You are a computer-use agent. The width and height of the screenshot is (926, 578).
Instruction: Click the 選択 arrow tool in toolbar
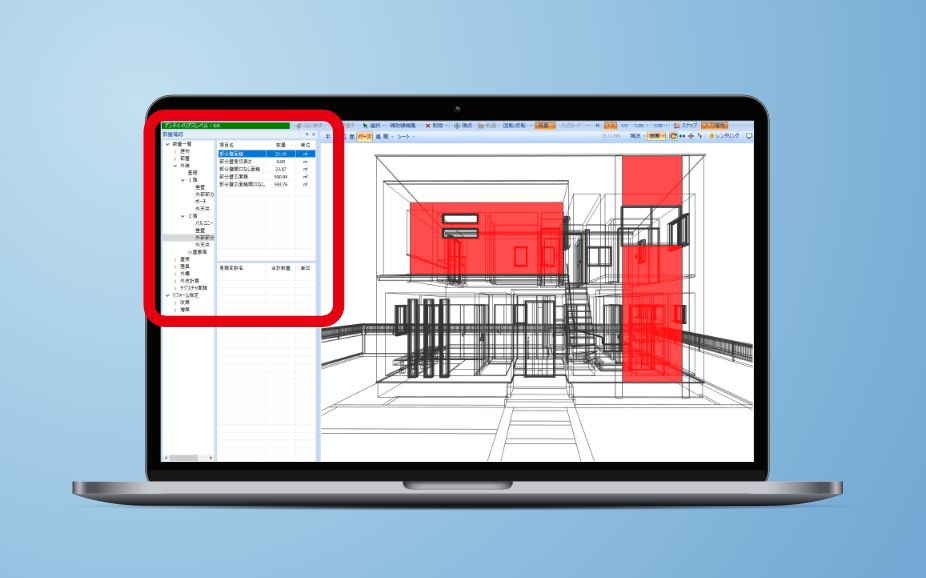(x=366, y=126)
